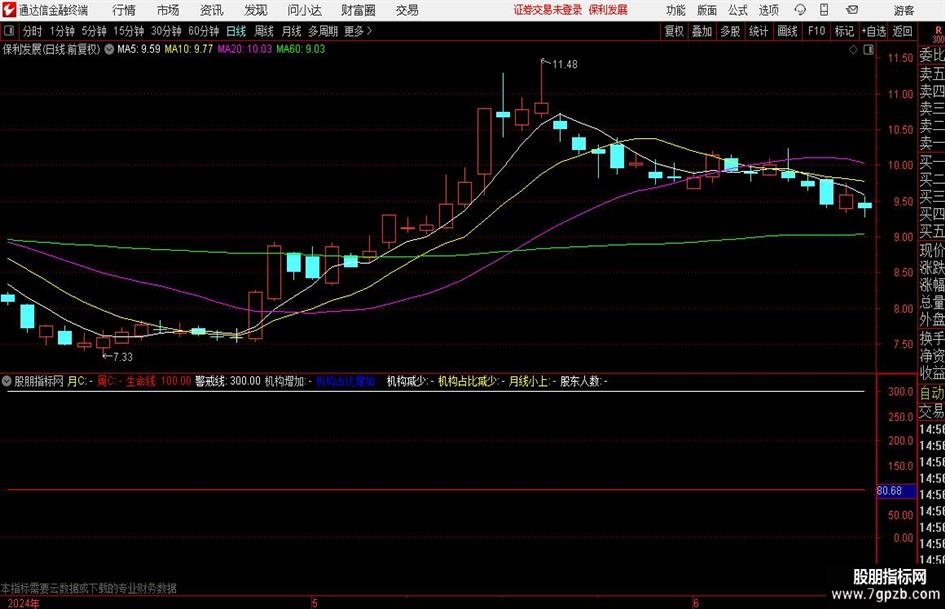This screenshot has width=945, height=609.
Task: Switch to the 5分钟 period tab
Action: coord(94,31)
